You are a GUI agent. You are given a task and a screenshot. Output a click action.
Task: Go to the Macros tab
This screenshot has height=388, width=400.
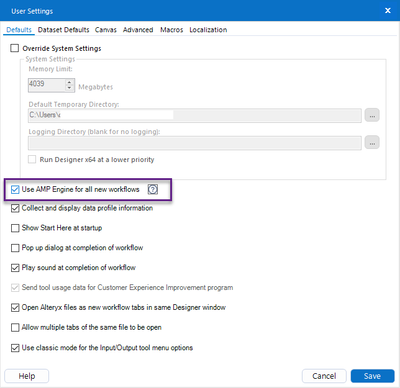[171, 30]
